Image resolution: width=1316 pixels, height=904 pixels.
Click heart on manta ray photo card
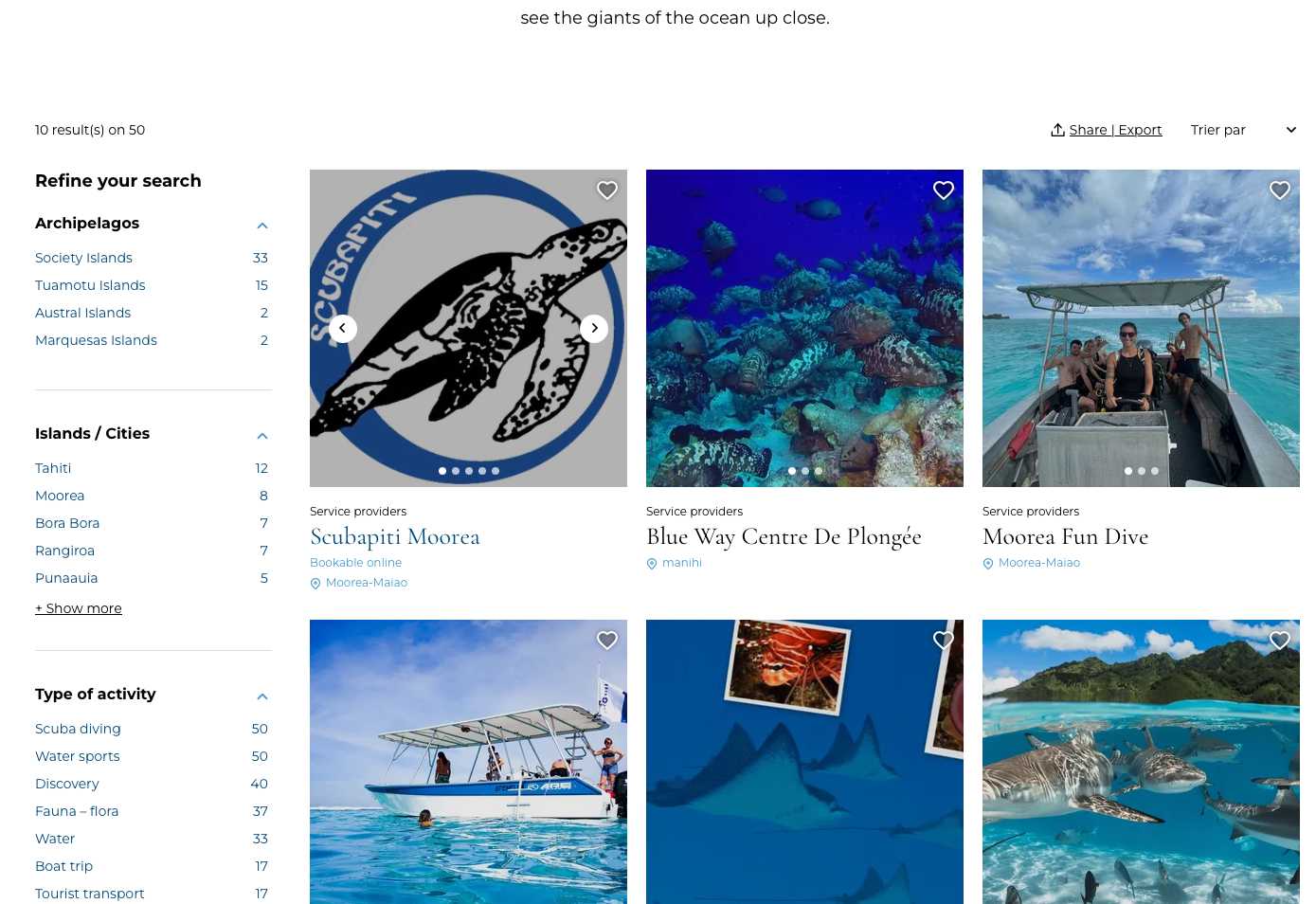(x=944, y=641)
